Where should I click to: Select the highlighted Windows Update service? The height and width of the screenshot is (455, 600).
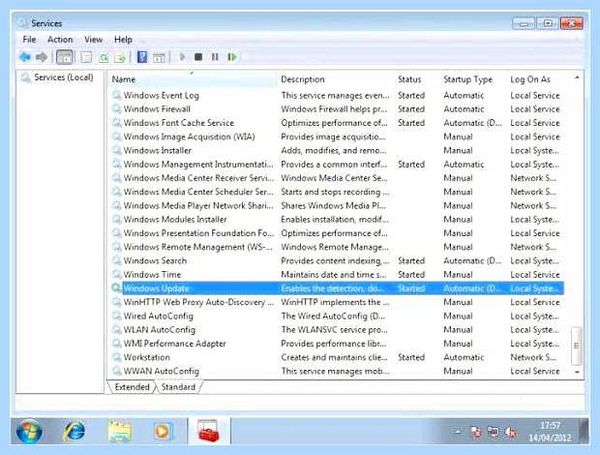coord(338,288)
